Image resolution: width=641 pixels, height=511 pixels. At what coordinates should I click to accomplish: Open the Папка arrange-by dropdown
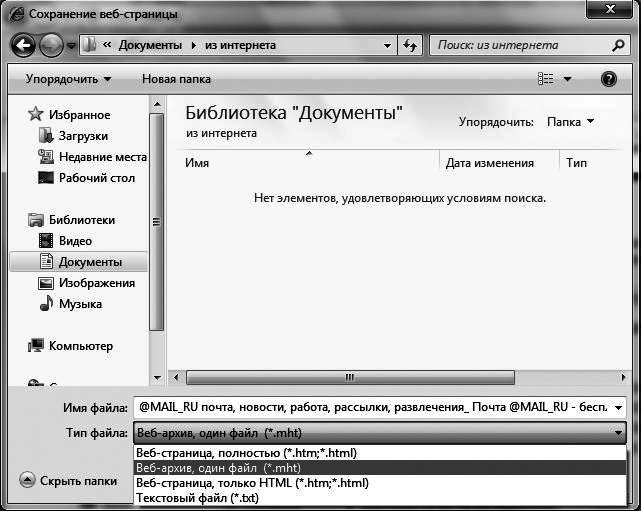(x=570, y=122)
